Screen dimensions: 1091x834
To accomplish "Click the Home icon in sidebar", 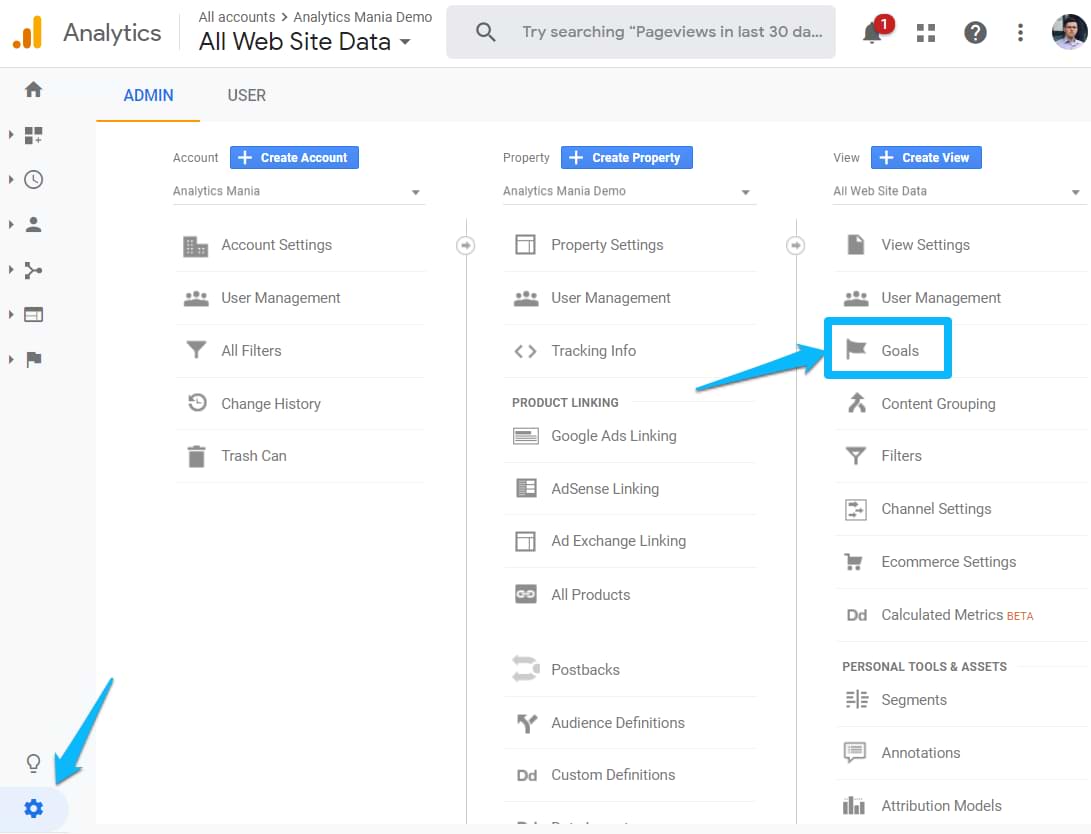I will coord(33,89).
